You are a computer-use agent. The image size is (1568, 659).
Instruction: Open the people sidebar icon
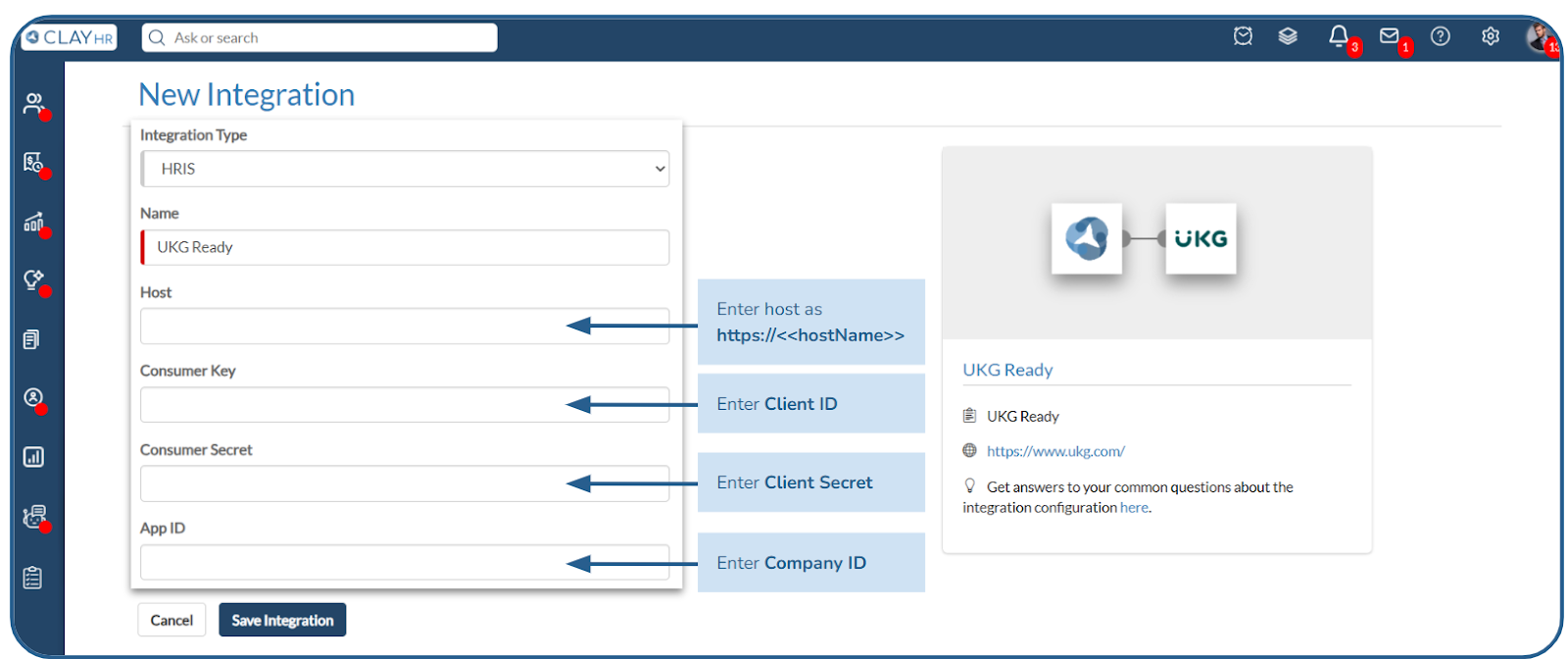(x=34, y=103)
